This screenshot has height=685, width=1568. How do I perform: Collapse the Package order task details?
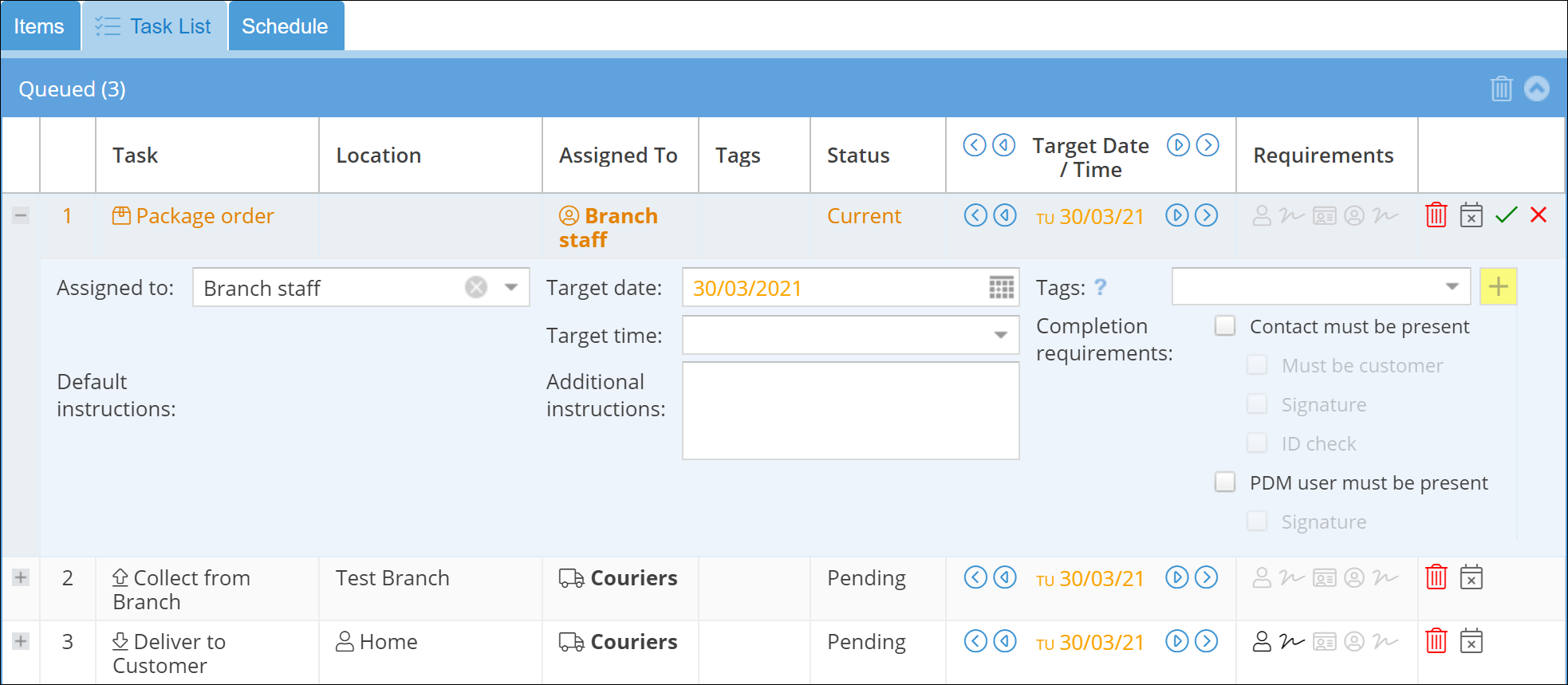(x=21, y=215)
